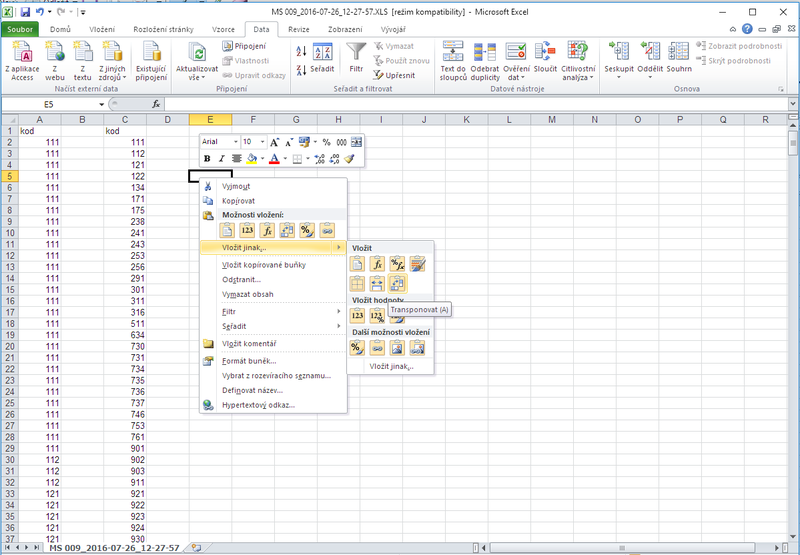Toggle Italic in the mini toolbar

(x=221, y=159)
